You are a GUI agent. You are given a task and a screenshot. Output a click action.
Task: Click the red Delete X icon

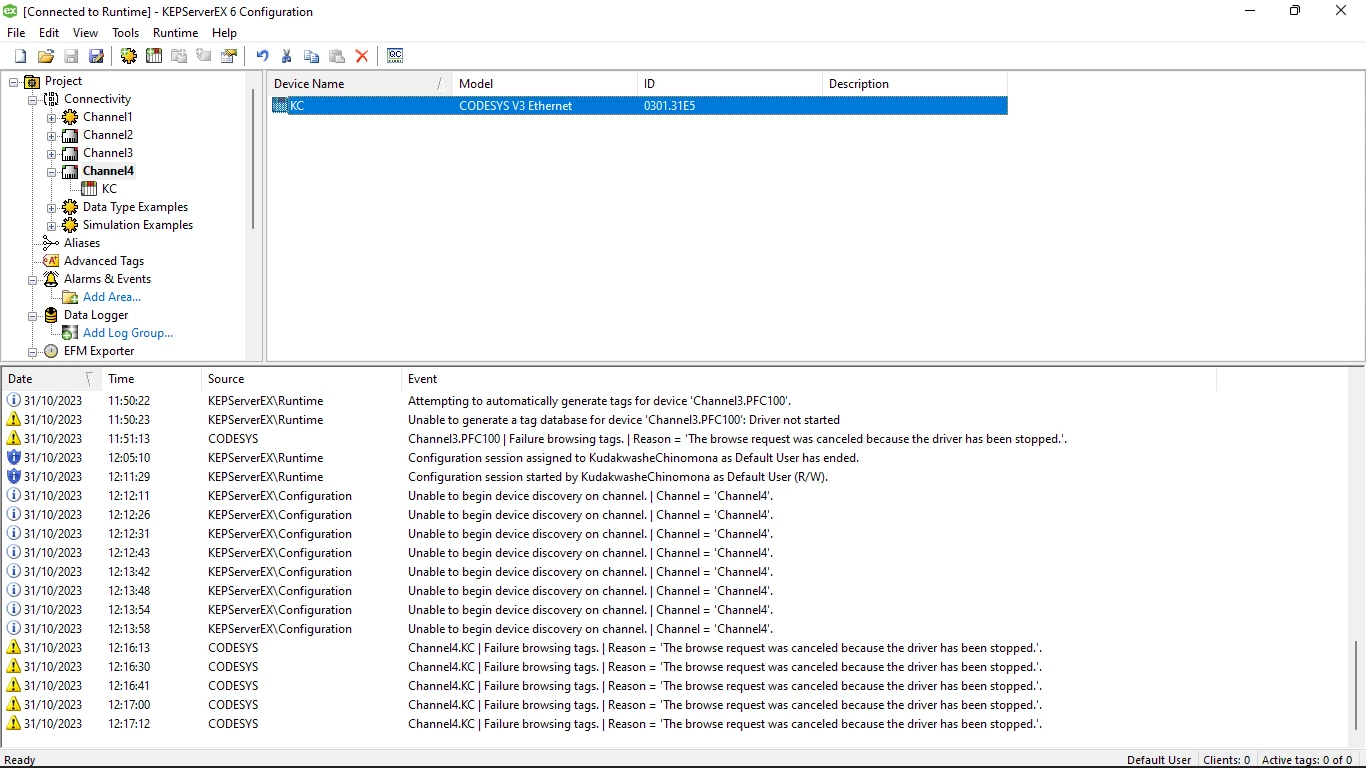(x=362, y=56)
